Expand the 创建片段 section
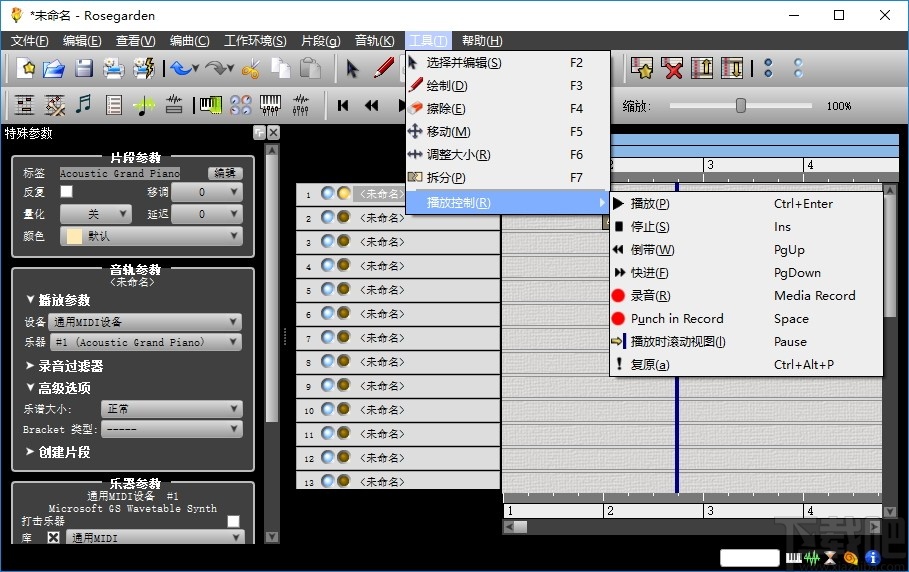 tap(58, 452)
